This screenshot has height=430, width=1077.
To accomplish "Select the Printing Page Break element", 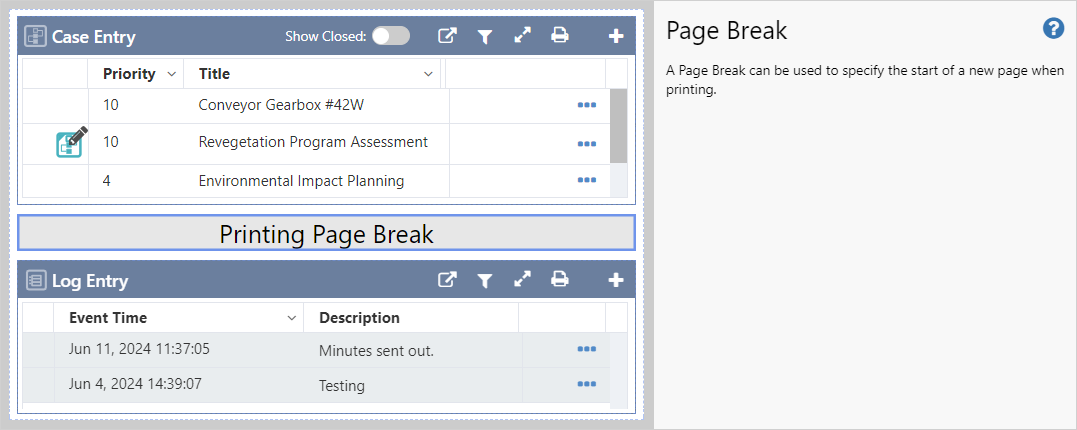I will (x=326, y=233).
